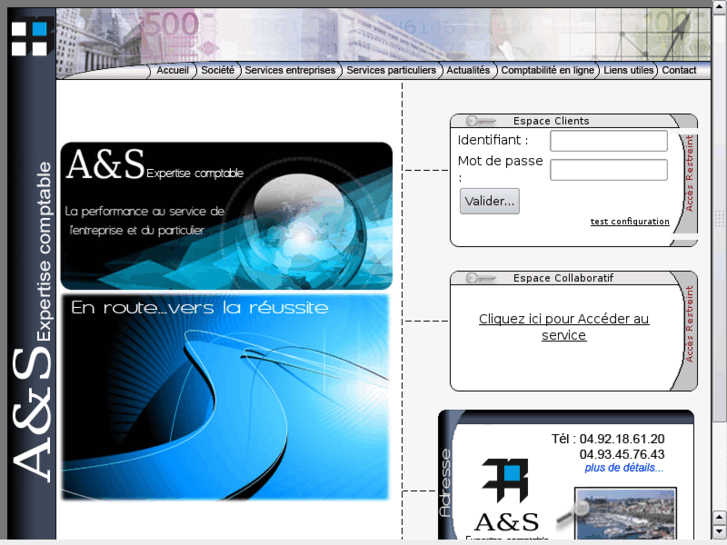
Task: Click the phone number 04.93.45.76.43
Action: 622,454
